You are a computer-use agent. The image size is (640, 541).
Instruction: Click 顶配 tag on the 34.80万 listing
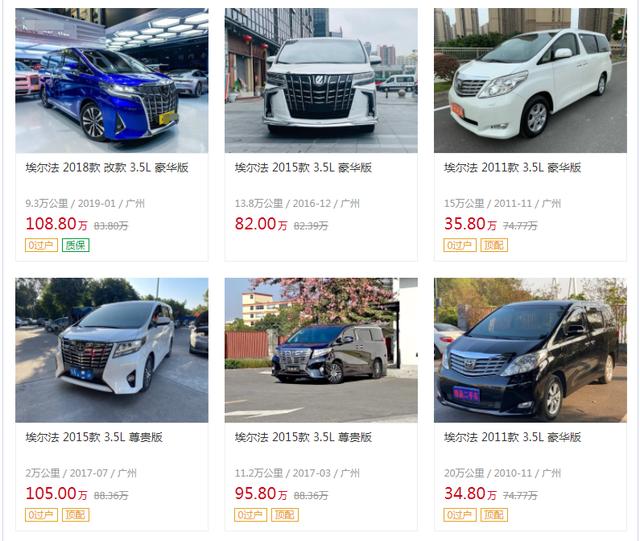(494, 515)
